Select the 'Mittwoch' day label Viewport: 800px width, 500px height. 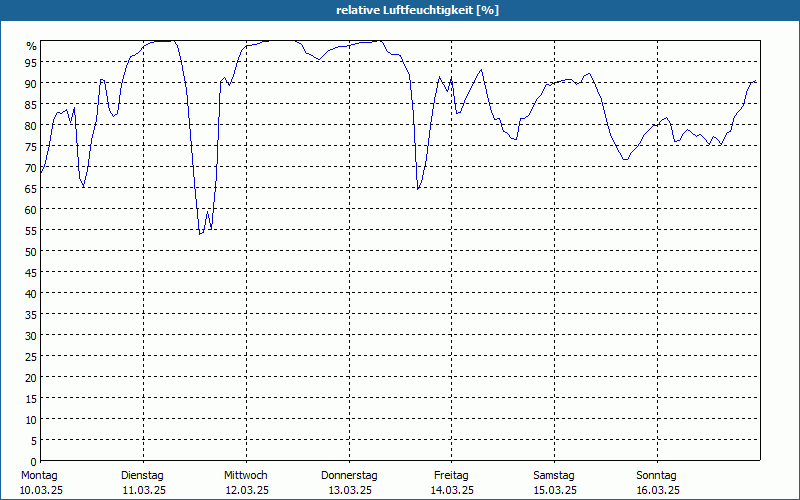[x=245, y=475]
